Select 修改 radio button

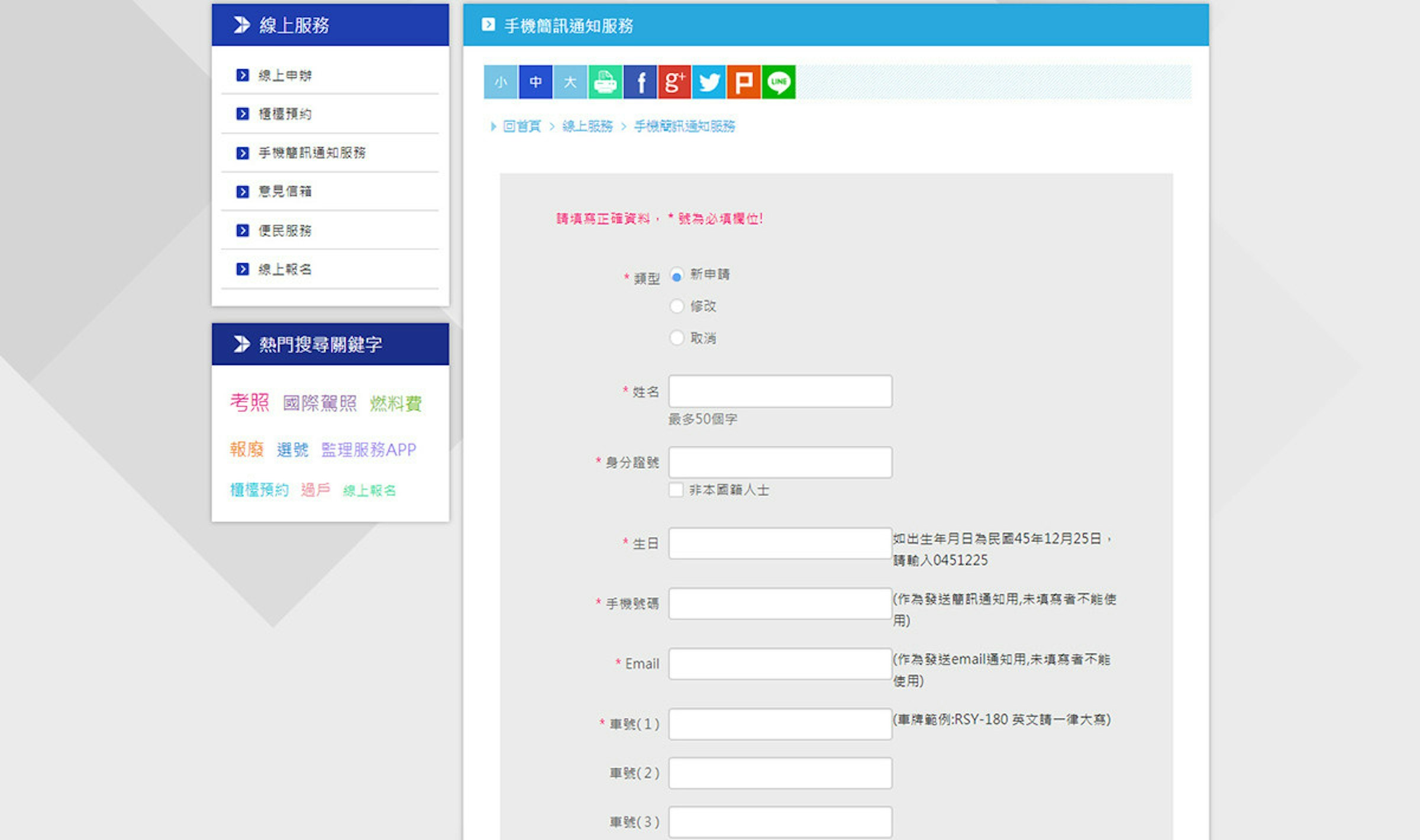tap(677, 306)
